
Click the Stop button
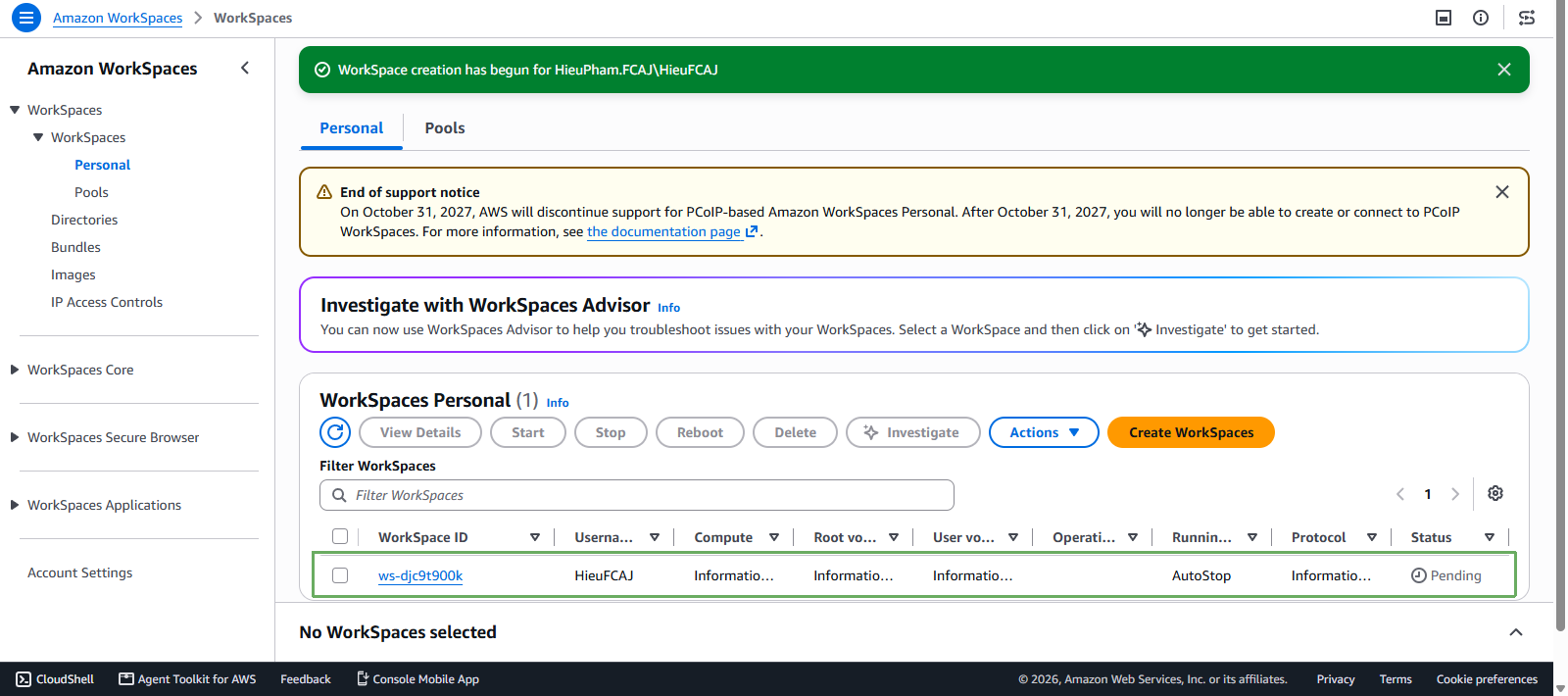tap(611, 432)
